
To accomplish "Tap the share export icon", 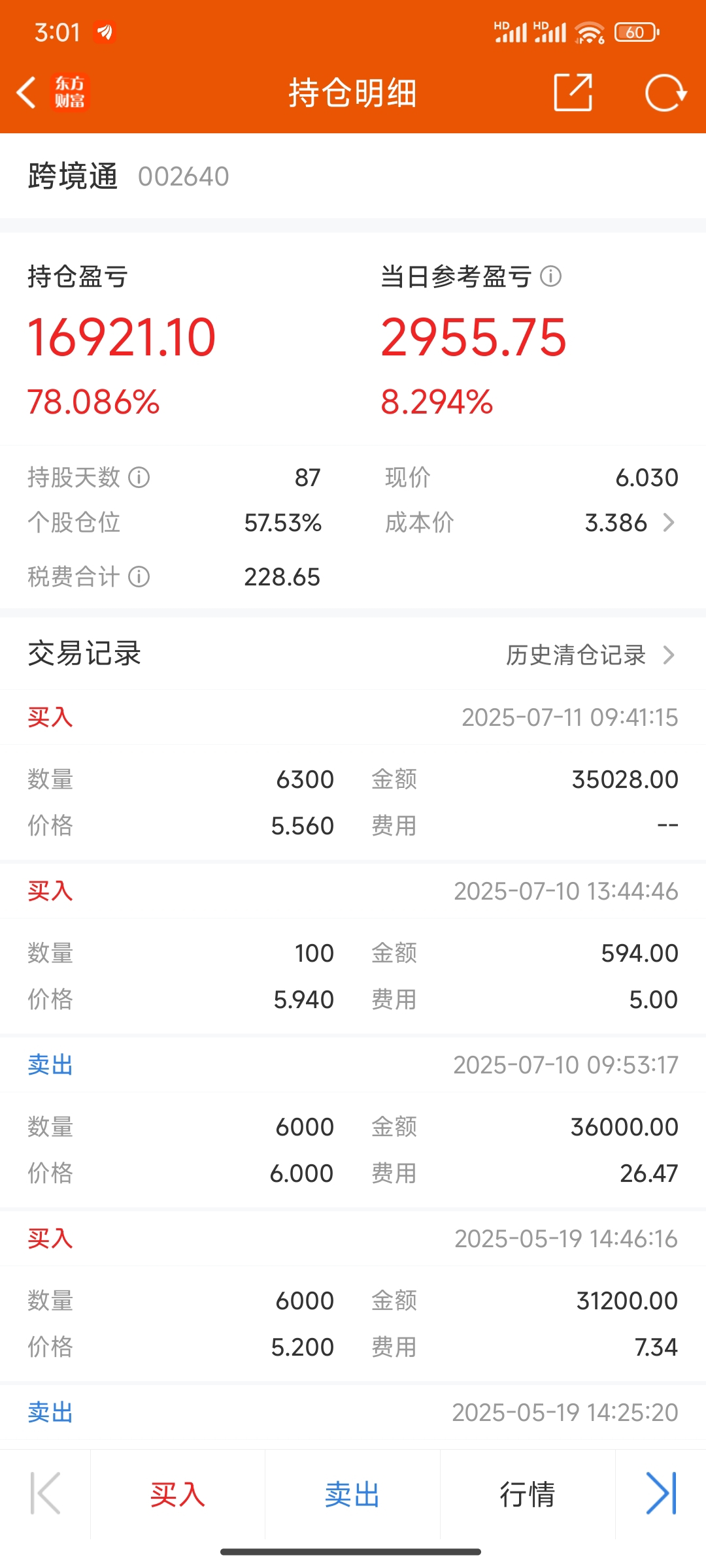I will [x=573, y=92].
